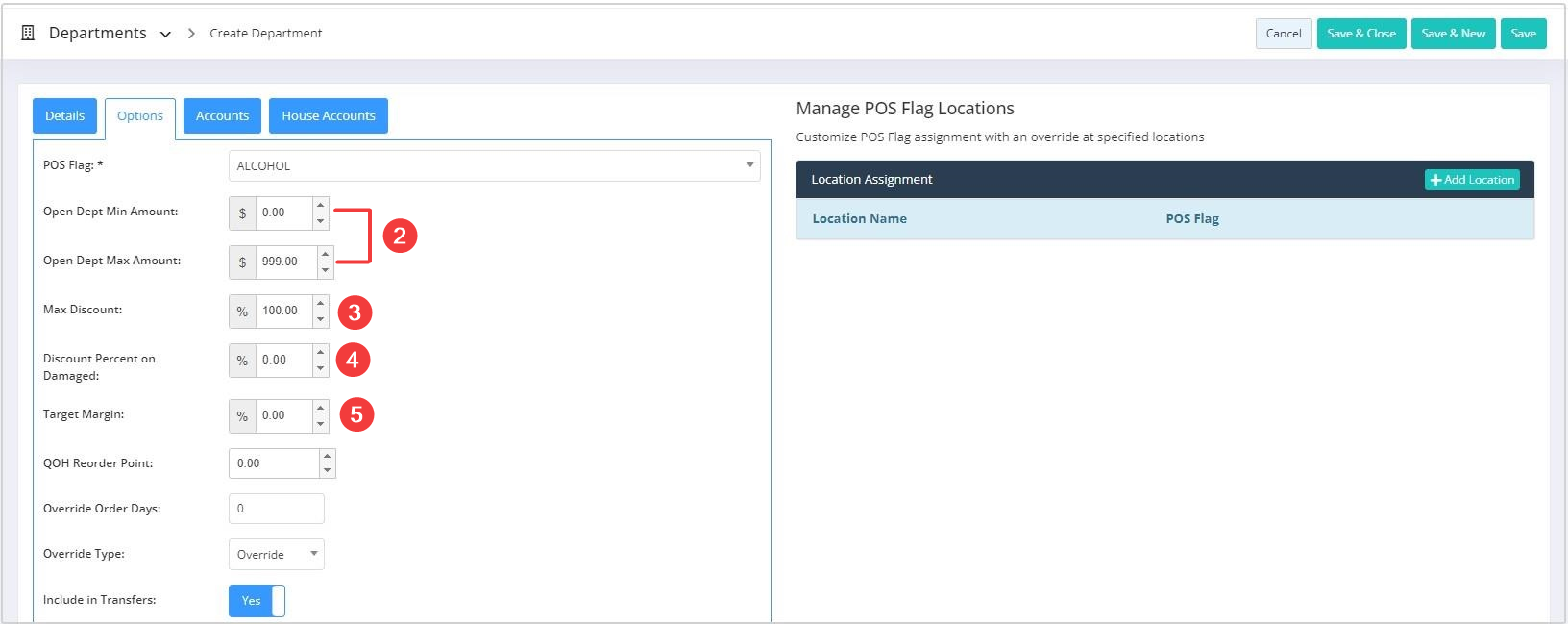
Task: Decrease Open Dept Min Amount value
Action: [x=321, y=221]
